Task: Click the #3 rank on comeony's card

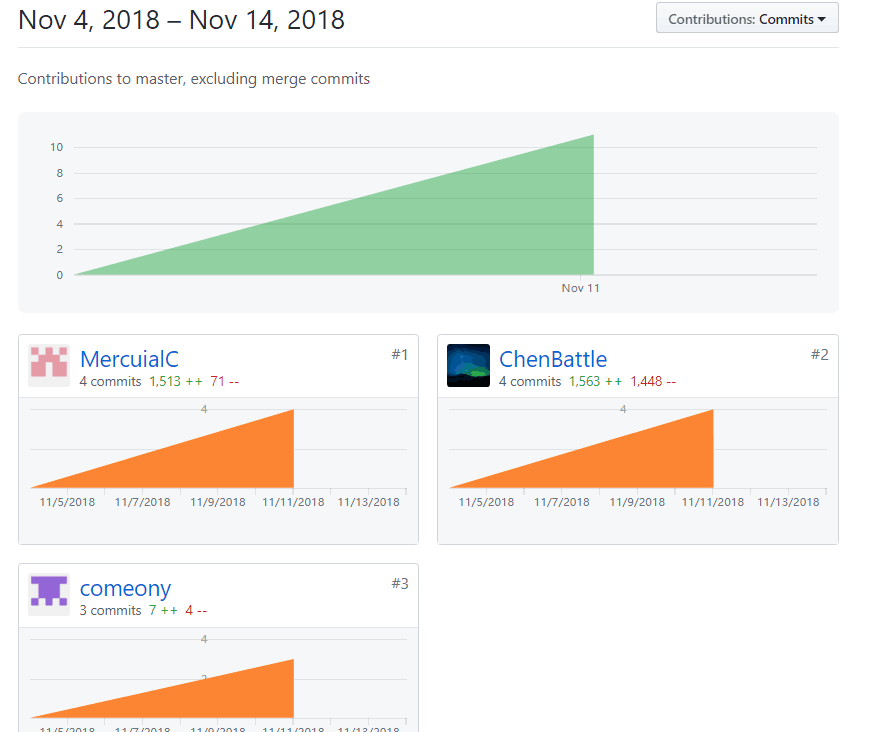Action: 400,584
